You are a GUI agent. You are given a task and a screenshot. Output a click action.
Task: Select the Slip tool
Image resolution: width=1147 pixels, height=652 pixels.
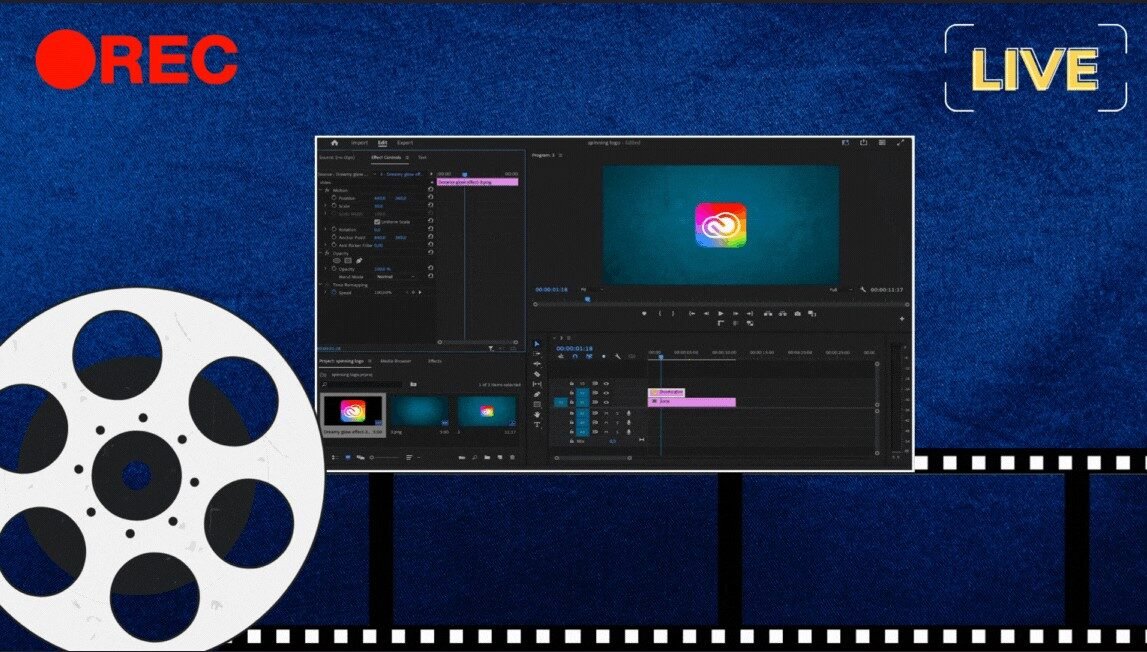[537, 384]
